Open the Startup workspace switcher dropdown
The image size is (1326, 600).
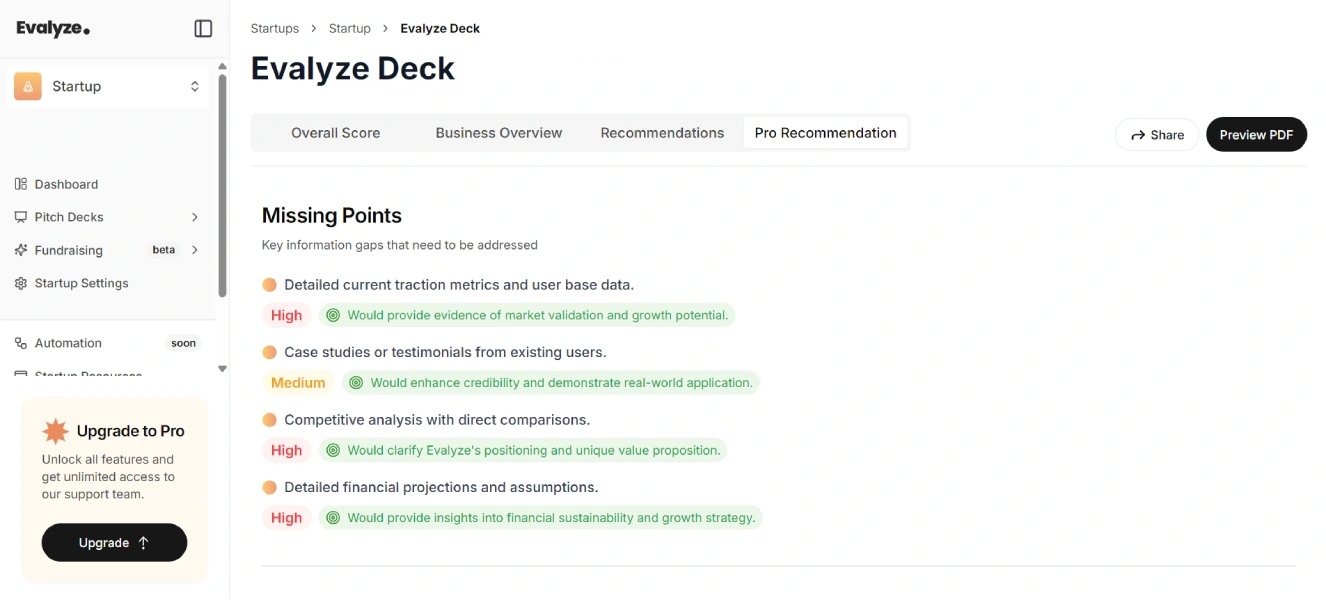click(108, 86)
